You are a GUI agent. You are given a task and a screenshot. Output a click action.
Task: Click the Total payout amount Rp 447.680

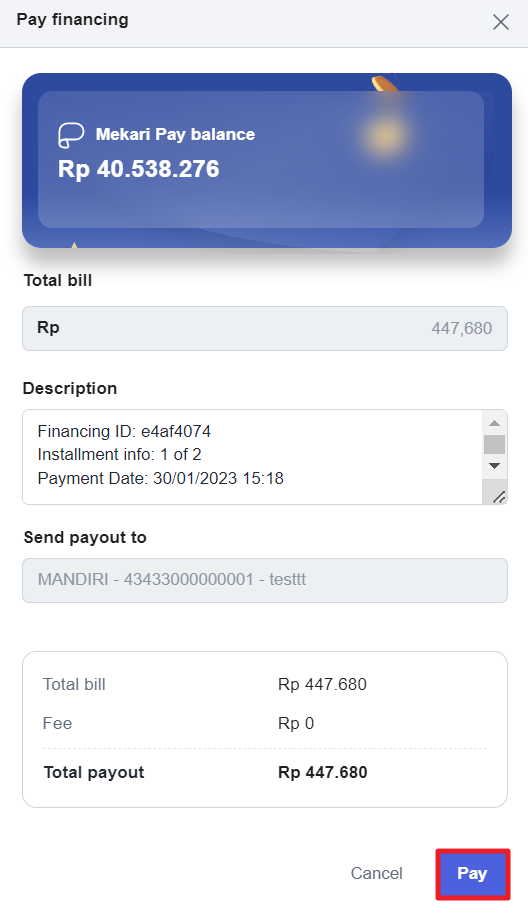323,772
